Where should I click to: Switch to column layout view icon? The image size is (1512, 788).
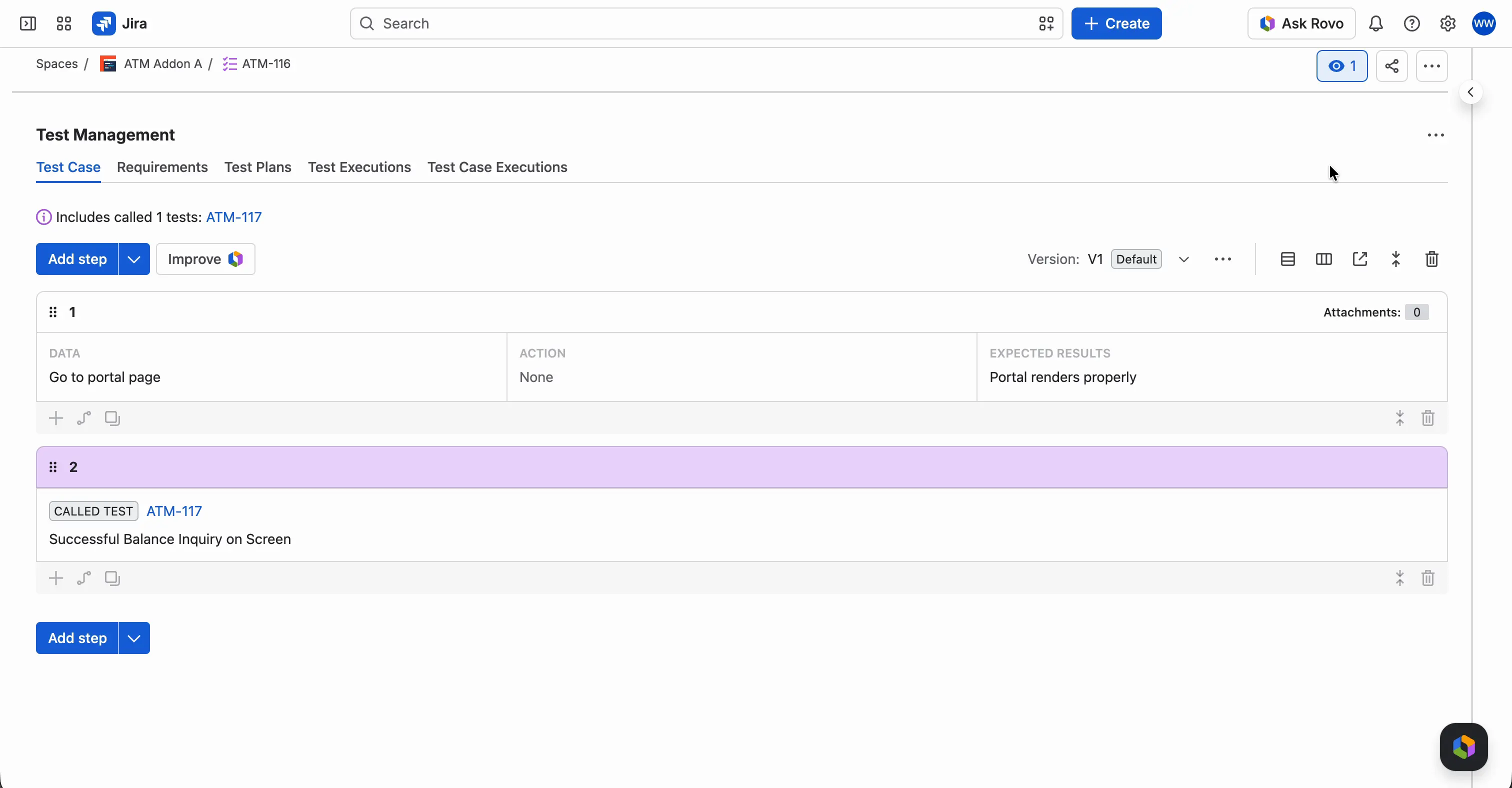1323,259
